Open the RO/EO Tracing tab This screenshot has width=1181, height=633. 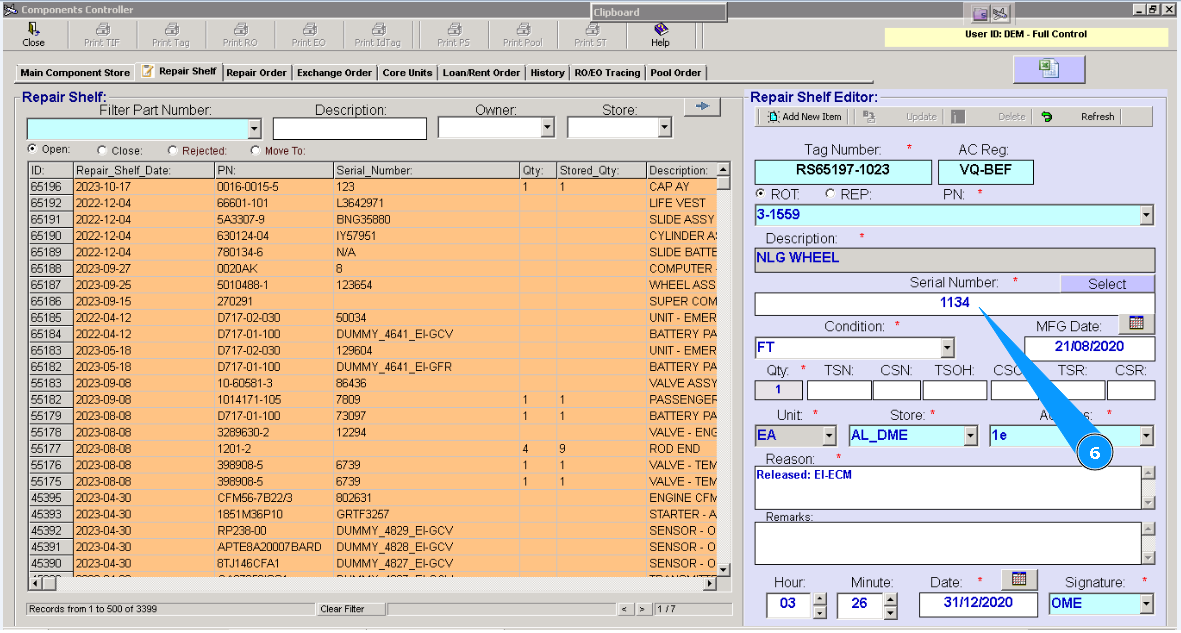pos(607,73)
